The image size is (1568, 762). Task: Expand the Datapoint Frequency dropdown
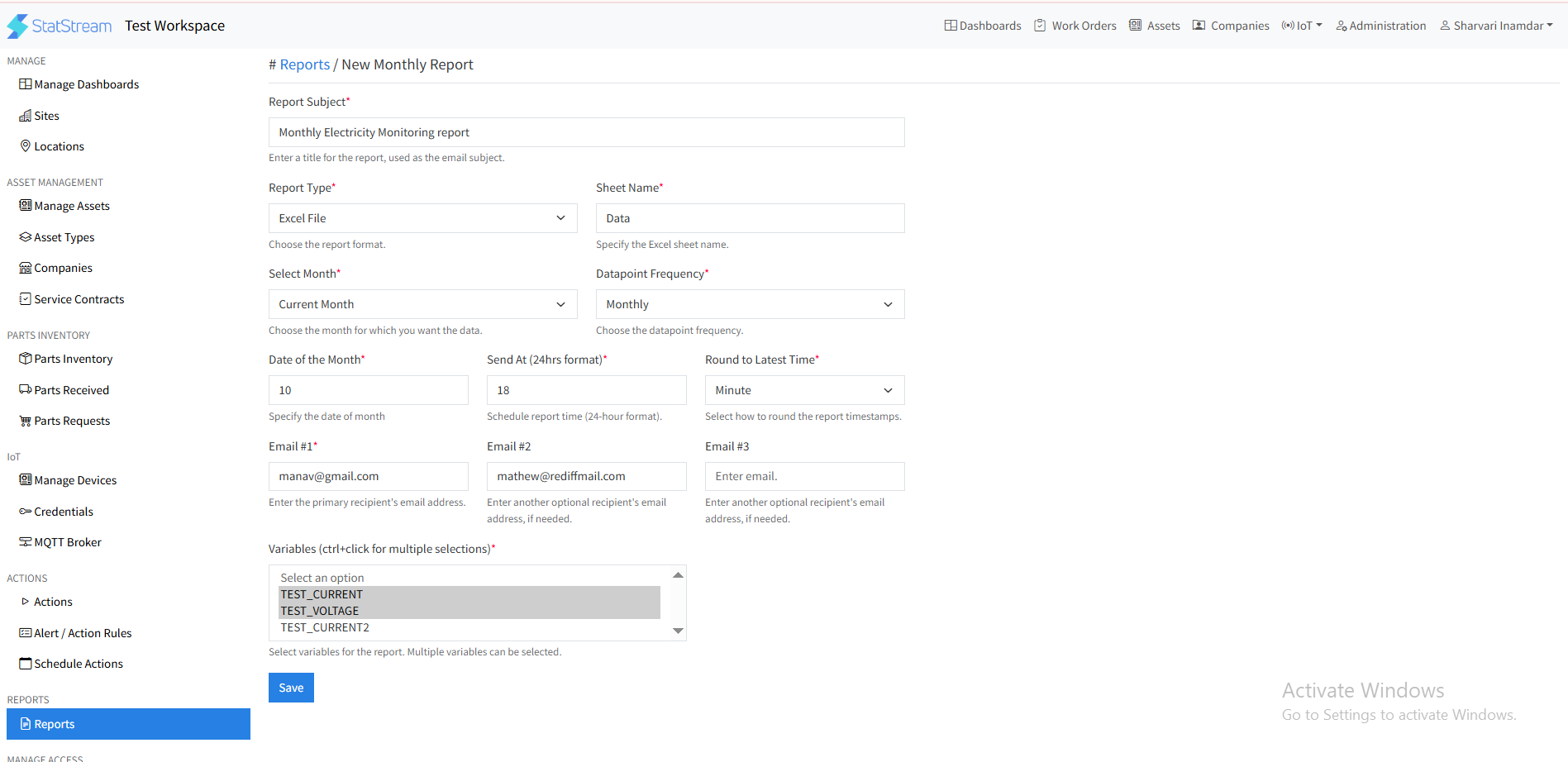coord(748,303)
